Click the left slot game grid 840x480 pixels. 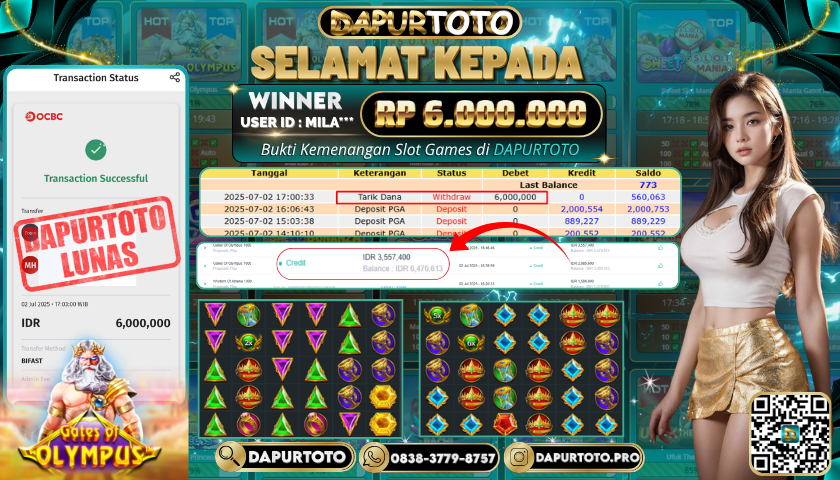[300, 369]
